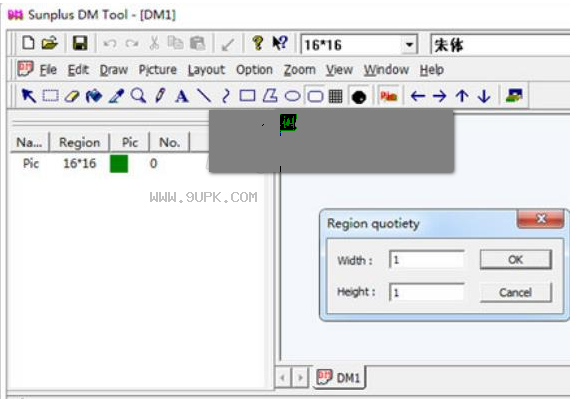Click OK in Region quotiety dialog

[x=515, y=260]
